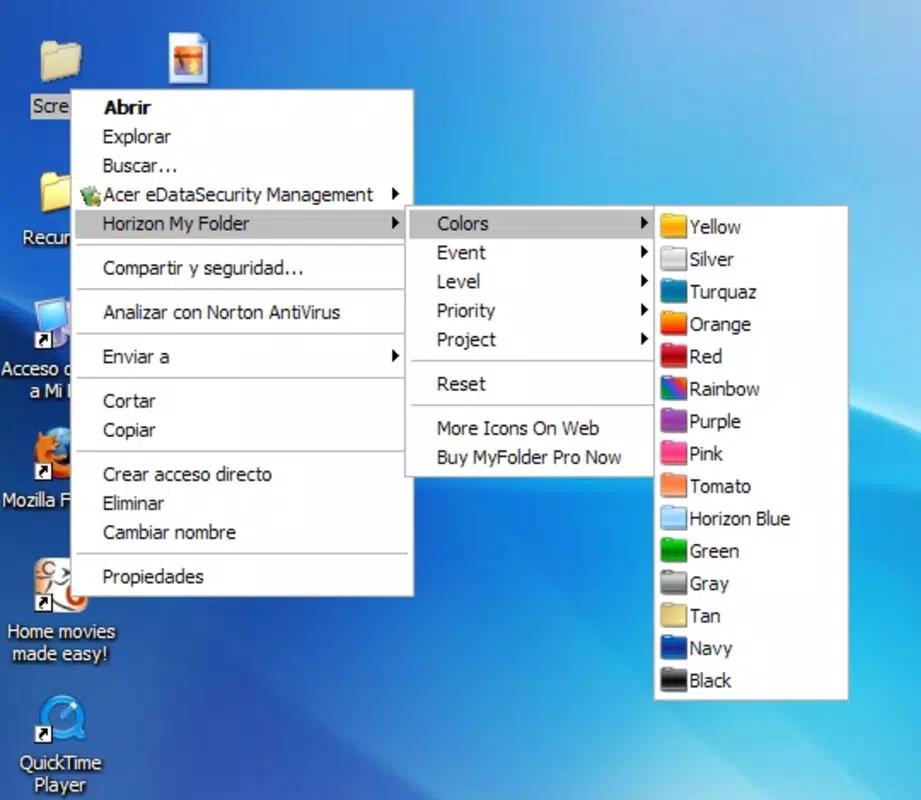
Task: Pick the Silver folder icon
Action: 673,259
